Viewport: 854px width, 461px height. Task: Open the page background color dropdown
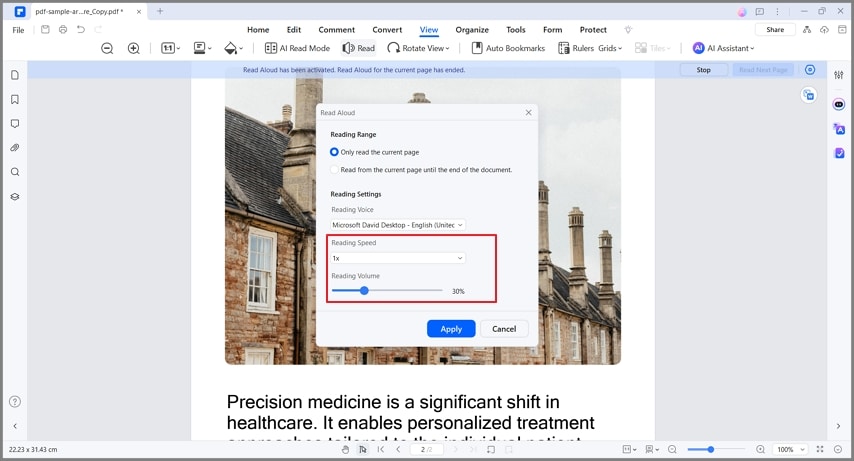pos(234,48)
